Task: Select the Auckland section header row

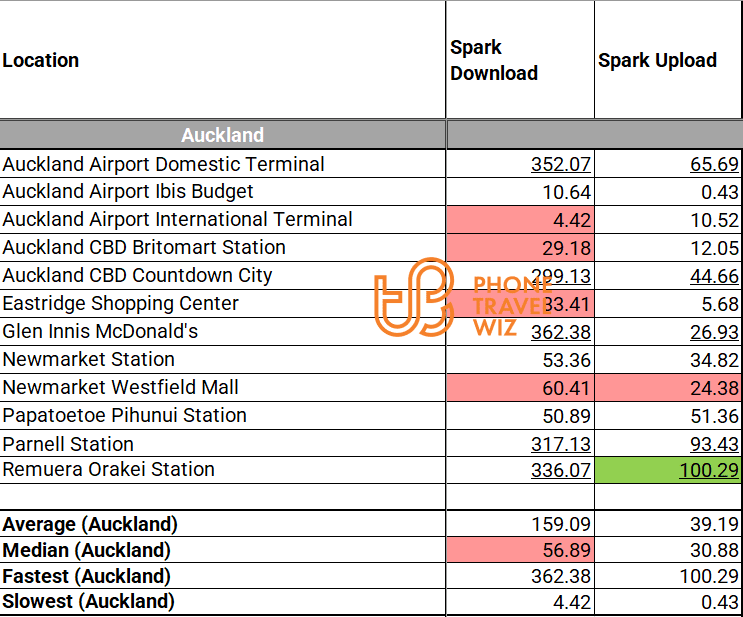Action: click(222, 135)
